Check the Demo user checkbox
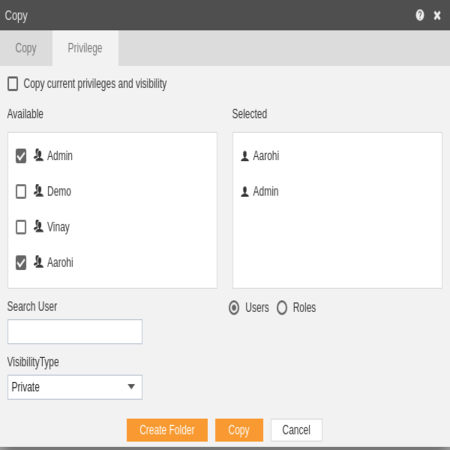The width and height of the screenshot is (450, 450). (x=21, y=191)
